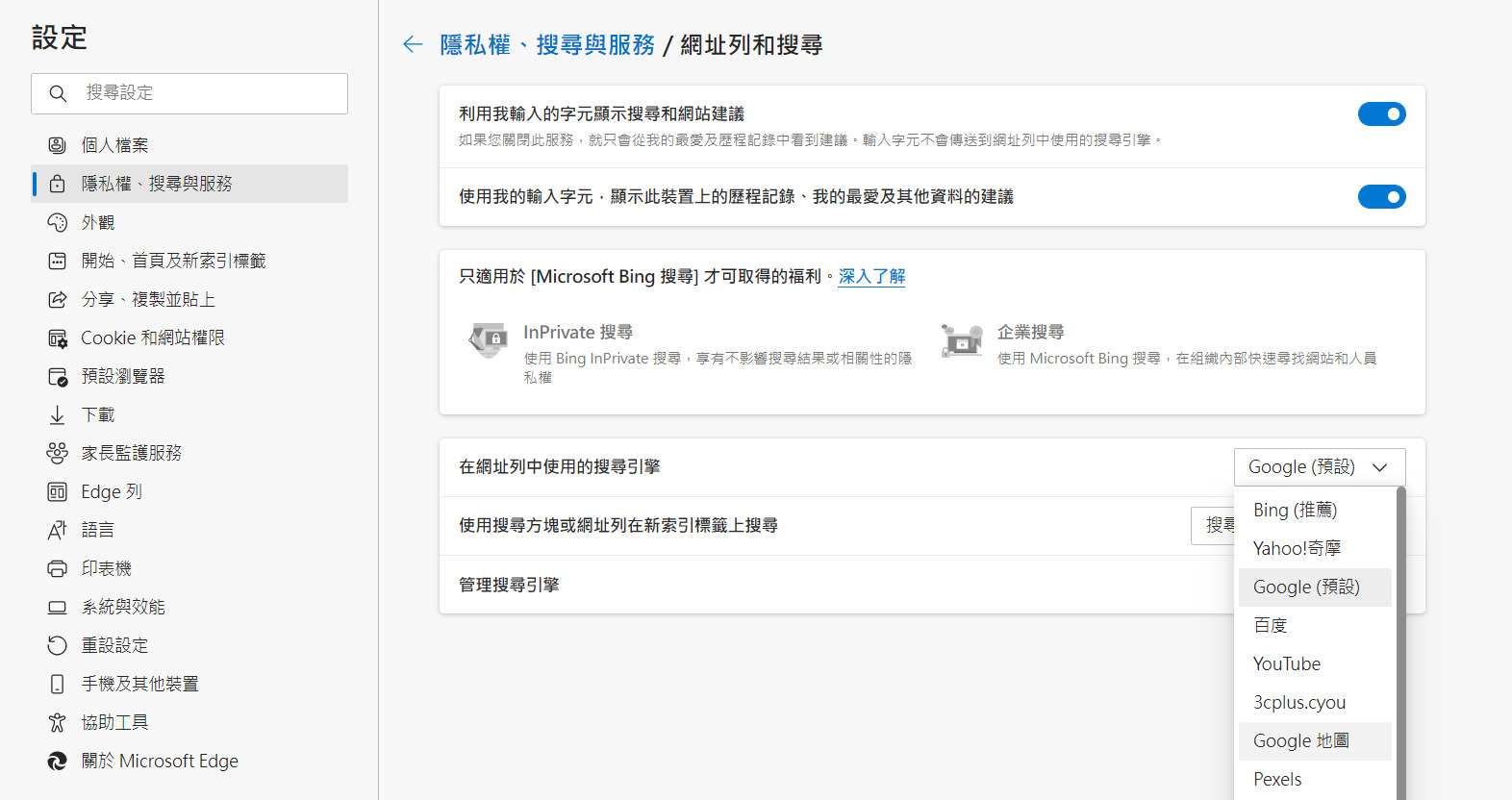The height and width of the screenshot is (800, 1512).
Task: Open 重設設定 section
Action: point(189,645)
